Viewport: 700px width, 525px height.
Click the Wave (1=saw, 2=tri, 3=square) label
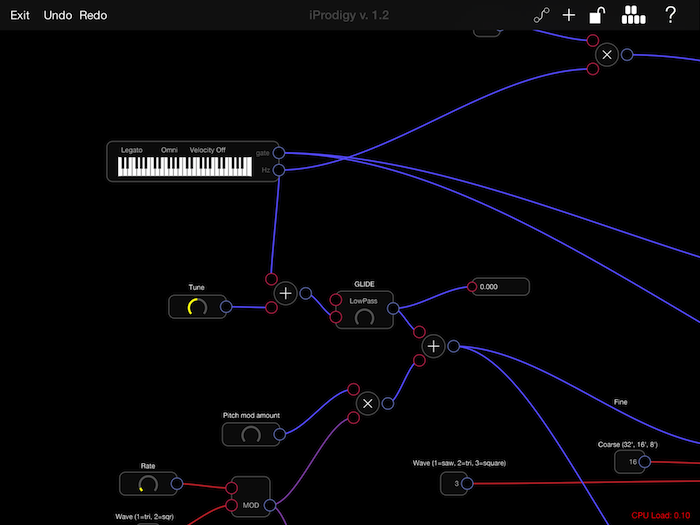(x=459, y=463)
